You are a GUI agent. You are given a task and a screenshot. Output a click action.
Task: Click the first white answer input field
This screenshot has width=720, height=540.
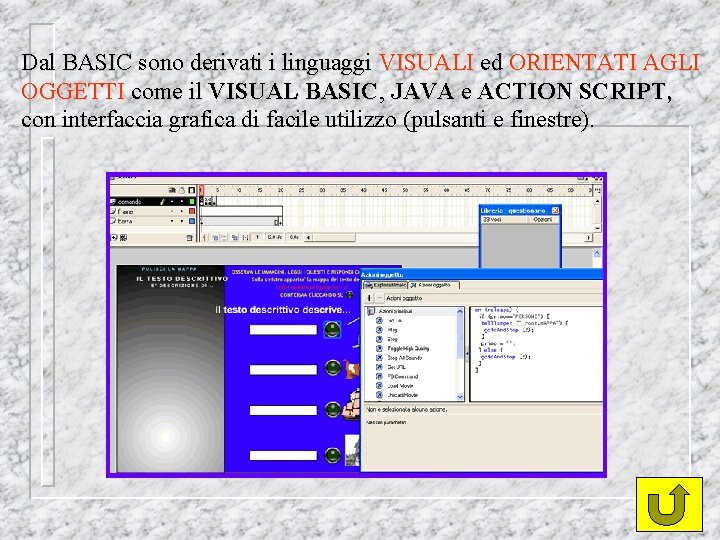(x=283, y=330)
